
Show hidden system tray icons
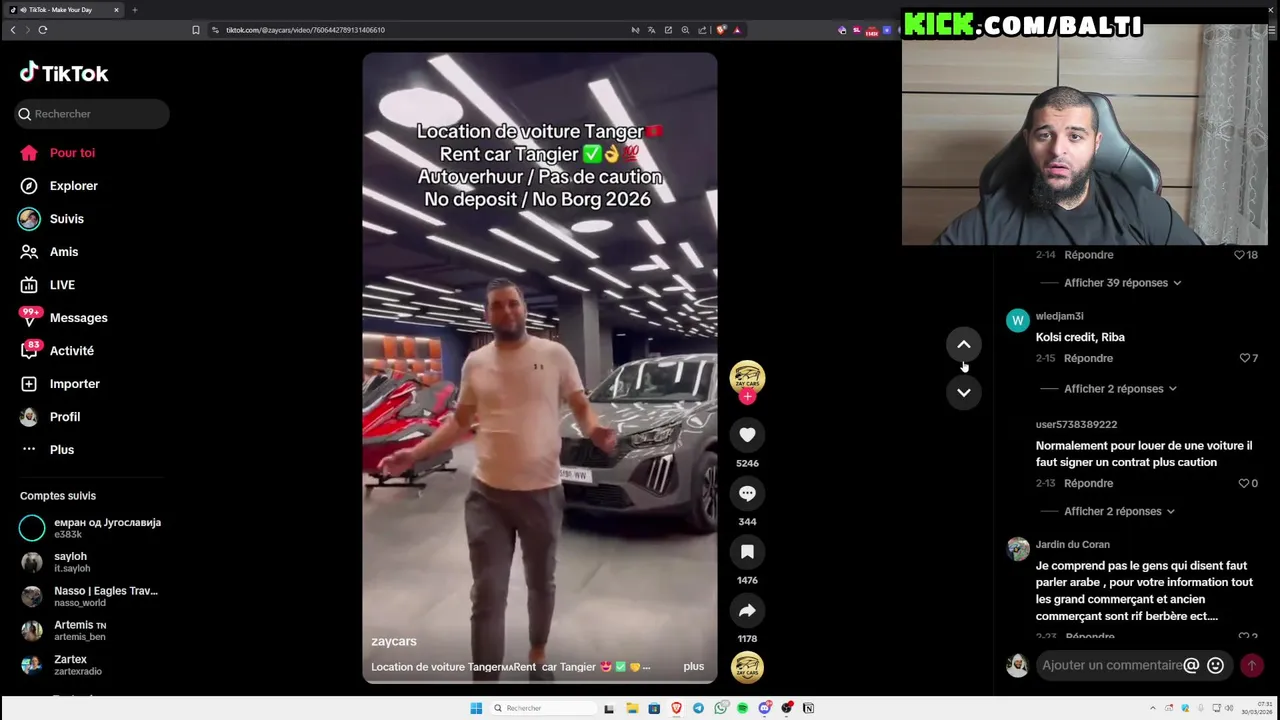point(1153,708)
